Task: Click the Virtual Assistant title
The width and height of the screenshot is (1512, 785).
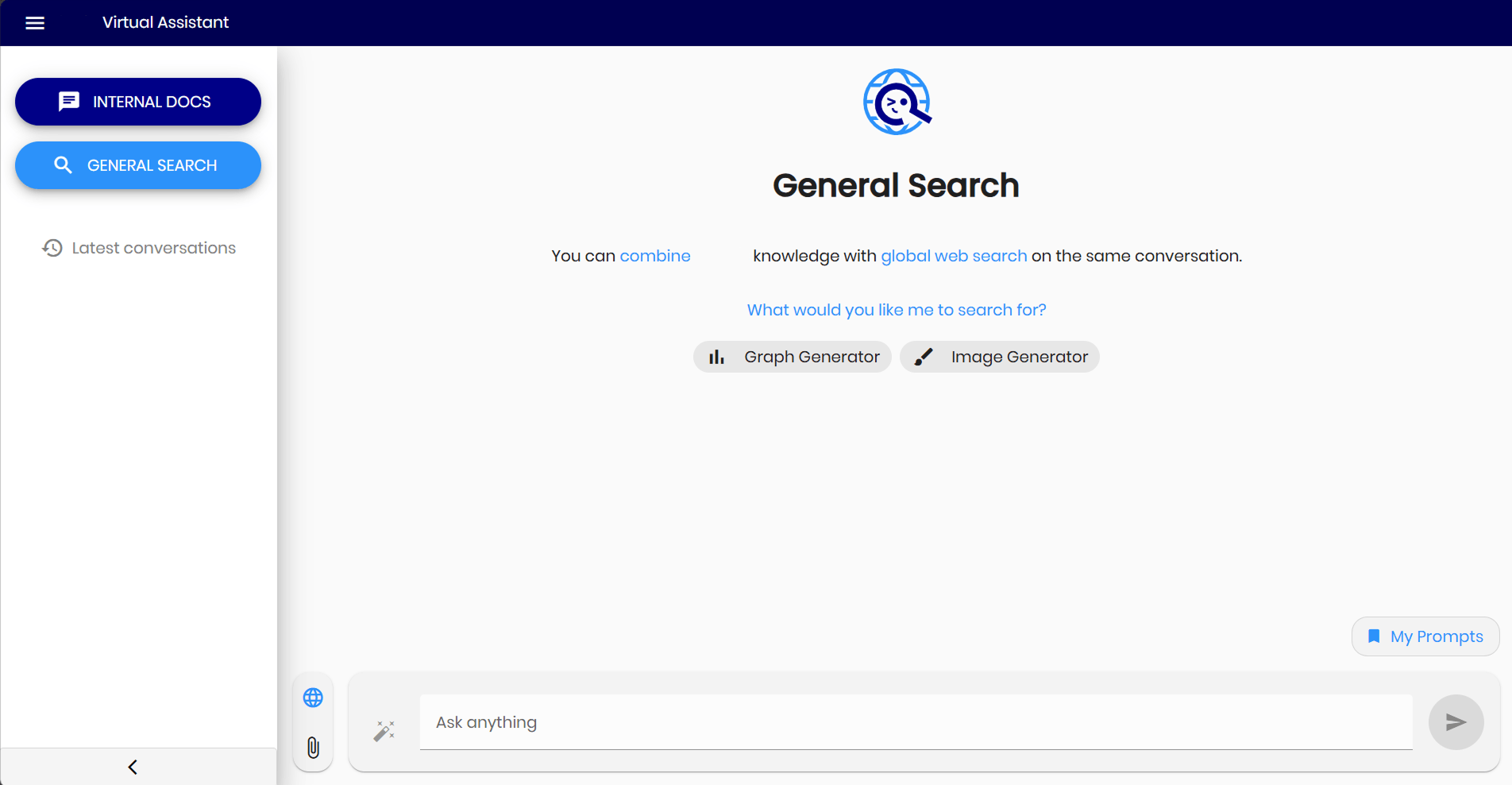Action: pos(165,22)
